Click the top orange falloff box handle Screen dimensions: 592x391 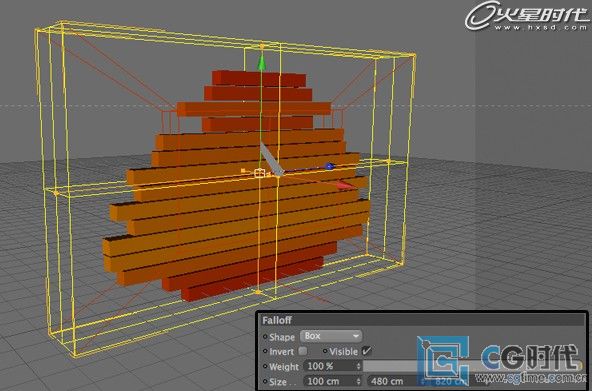coord(262,46)
